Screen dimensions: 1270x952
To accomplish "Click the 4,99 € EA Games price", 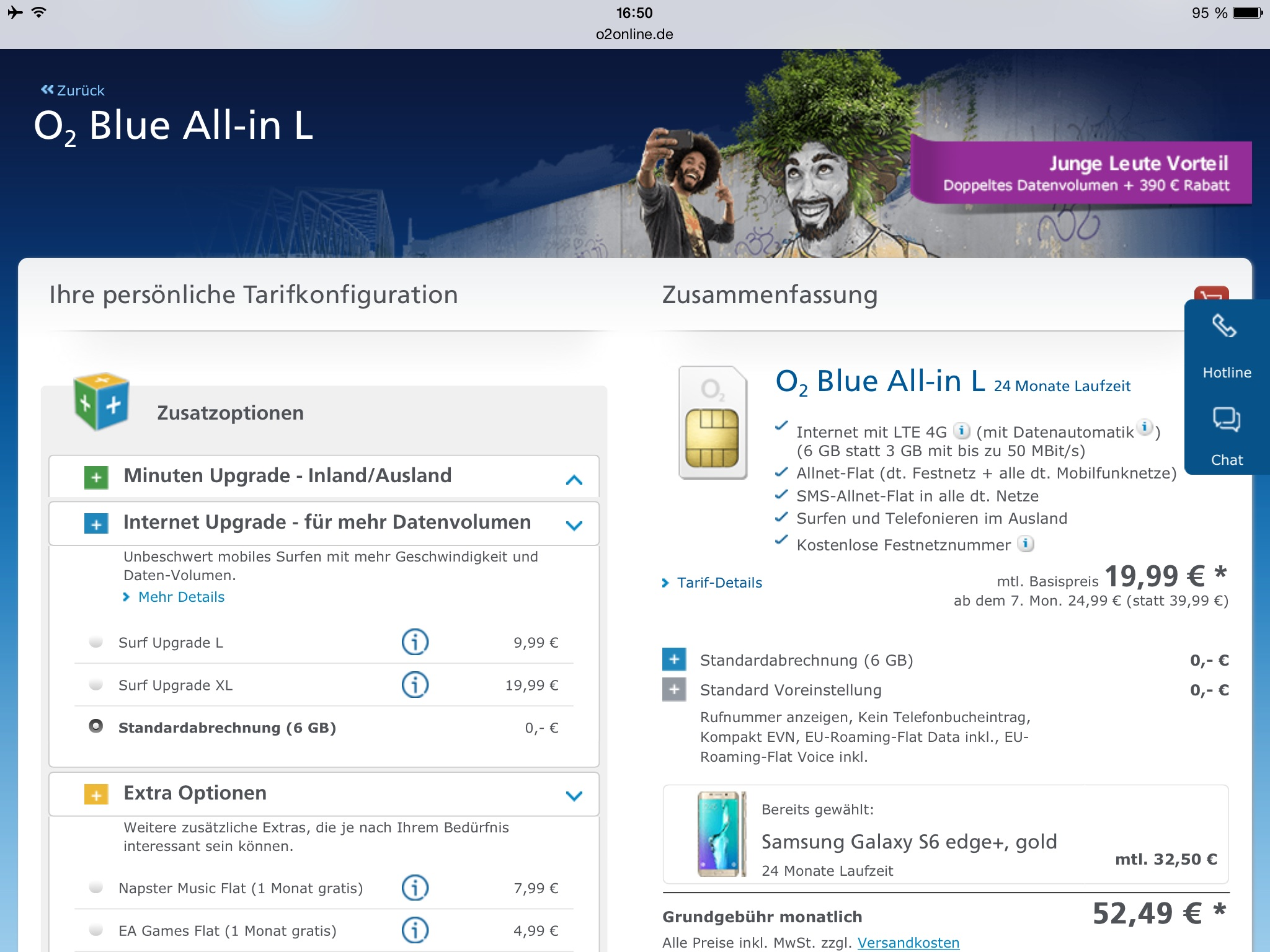I will pyautogui.click(x=536, y=931).
